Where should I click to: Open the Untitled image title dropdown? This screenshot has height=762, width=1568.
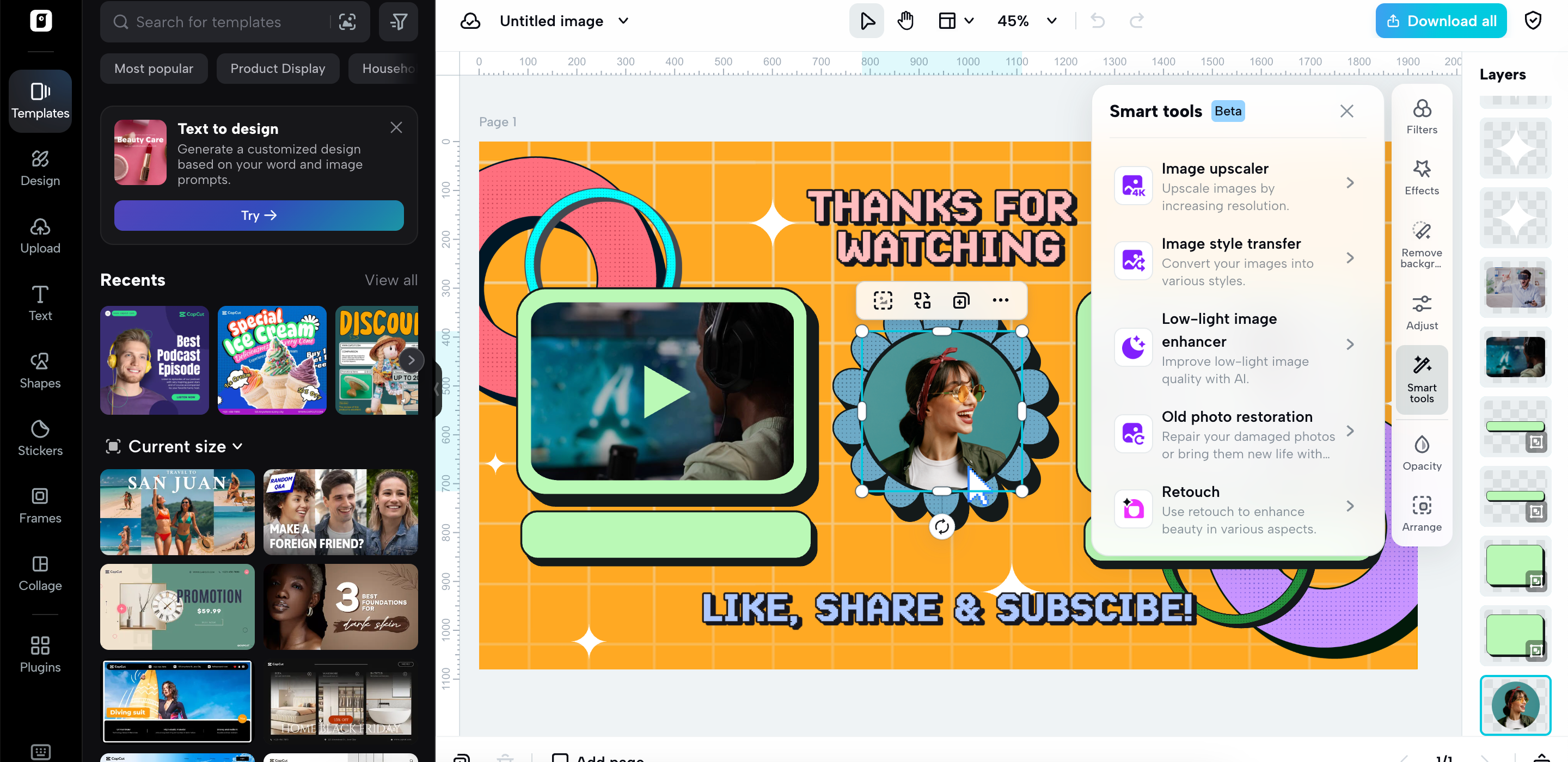[562, 20]
